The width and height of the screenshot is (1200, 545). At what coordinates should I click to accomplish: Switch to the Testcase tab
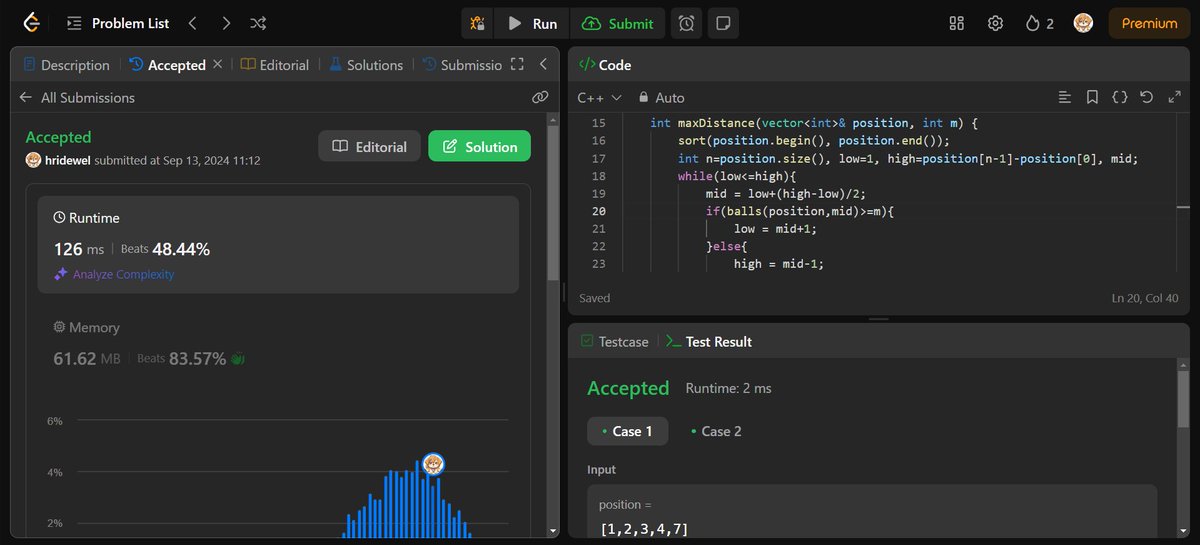click(x=614, y=342)
